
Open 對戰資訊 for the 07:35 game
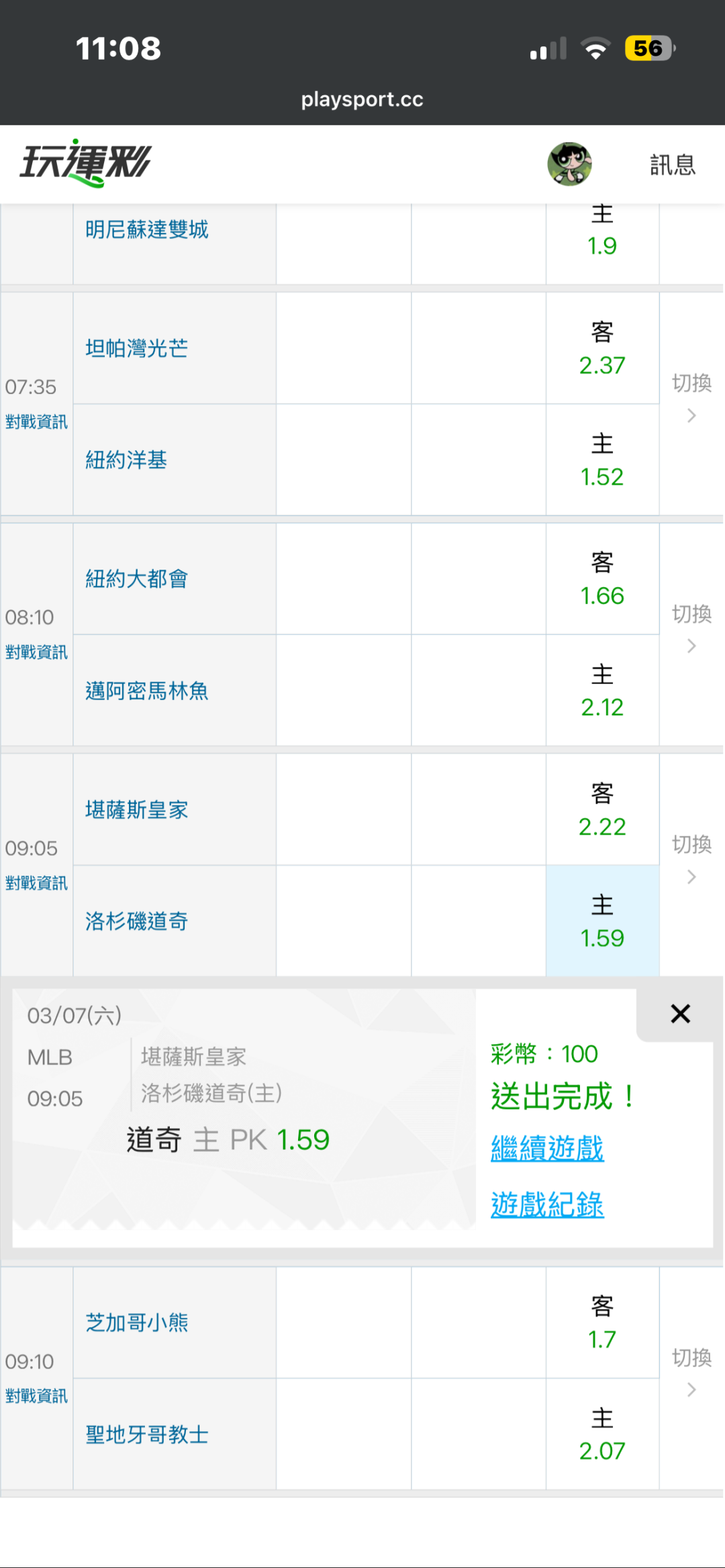[x=36, y=422]
